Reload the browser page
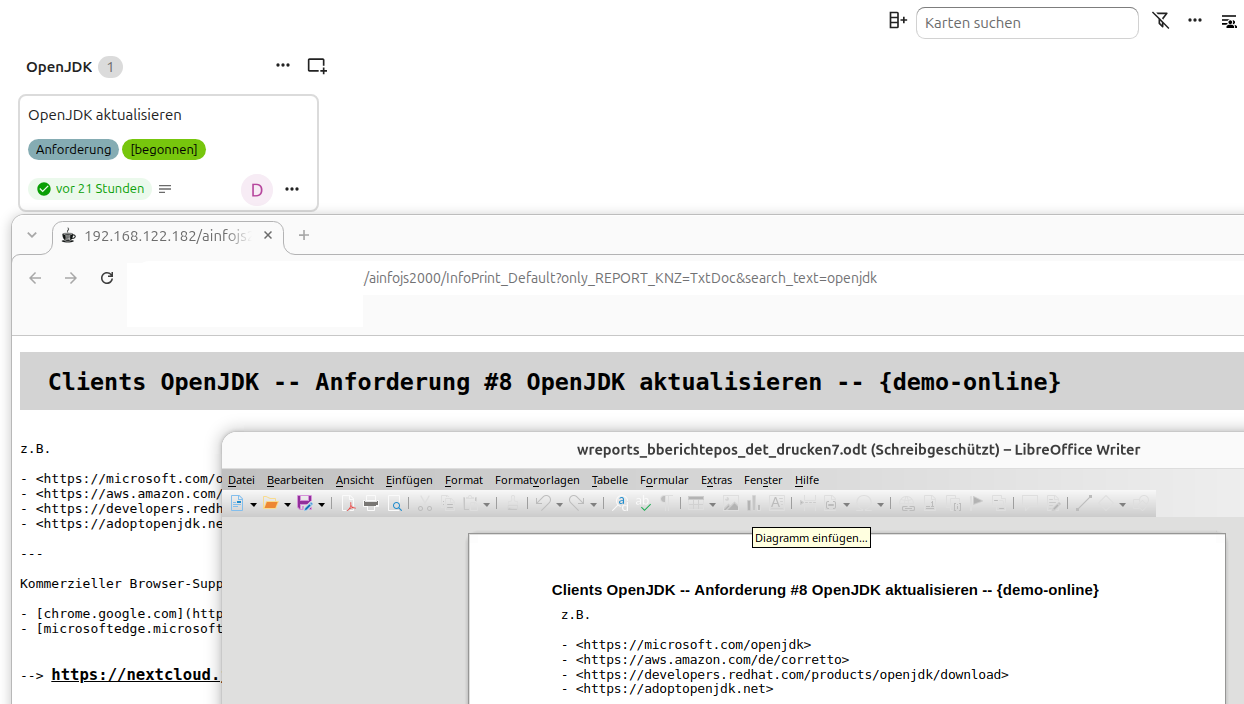Viewport: 1244px width, 704px height. [x=107, y=278]
